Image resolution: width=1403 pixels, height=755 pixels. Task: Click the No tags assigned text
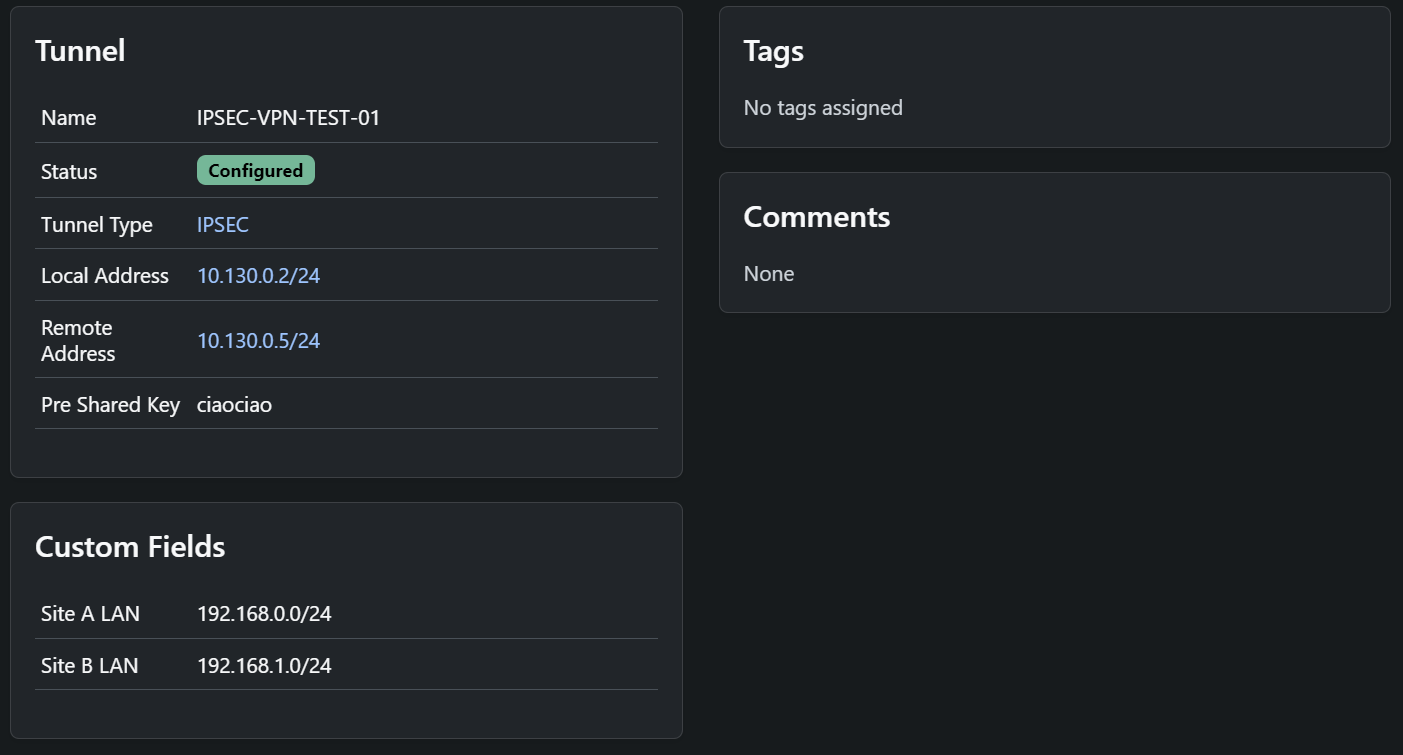[823, 107]
